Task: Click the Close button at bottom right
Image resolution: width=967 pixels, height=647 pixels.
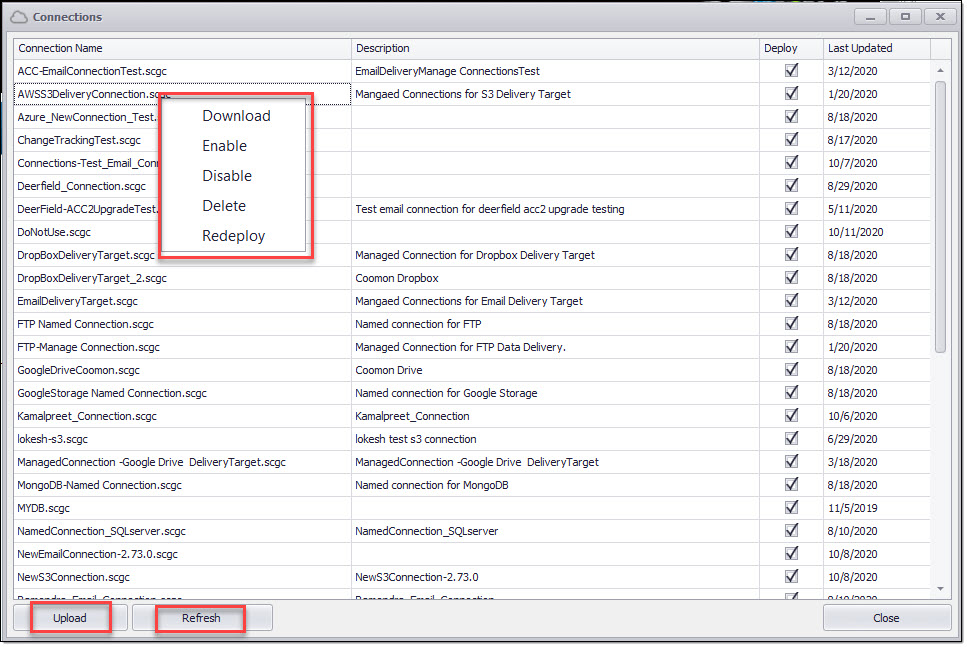Action: point(886,618)
